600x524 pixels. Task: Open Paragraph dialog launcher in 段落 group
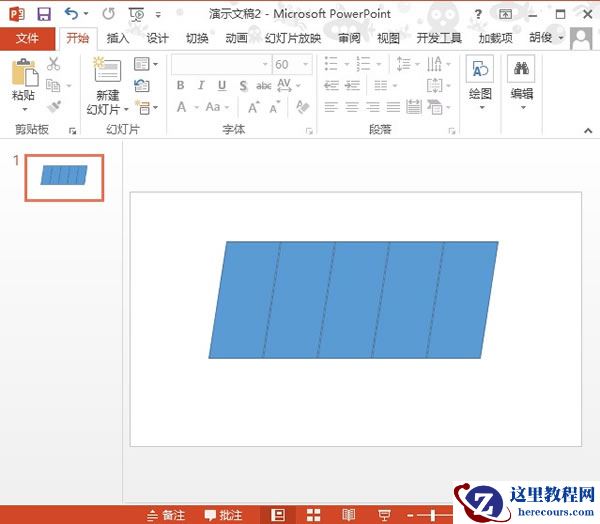[x=452, y=131]
